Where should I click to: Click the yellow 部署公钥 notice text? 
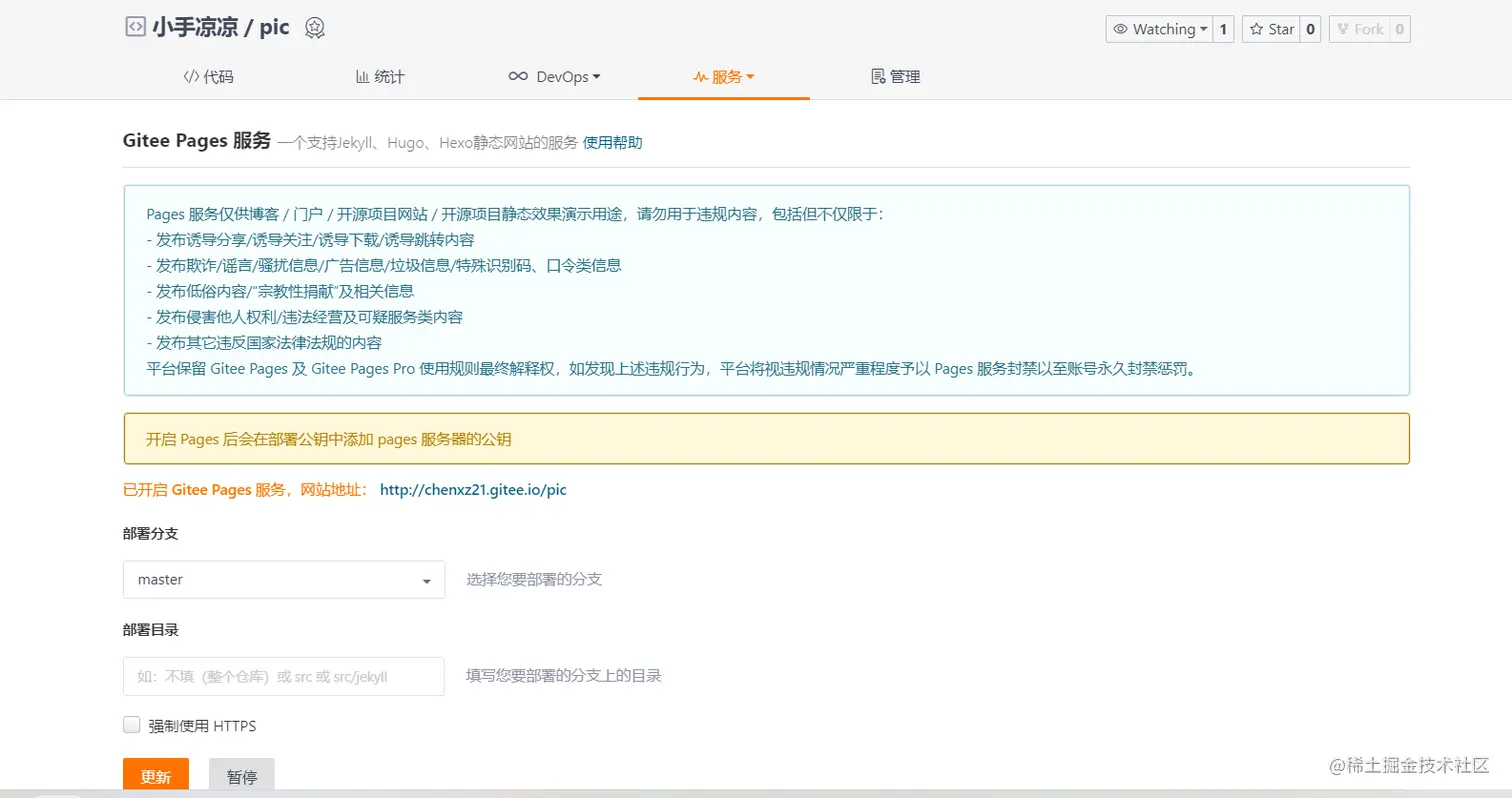[x=329, y=439]
